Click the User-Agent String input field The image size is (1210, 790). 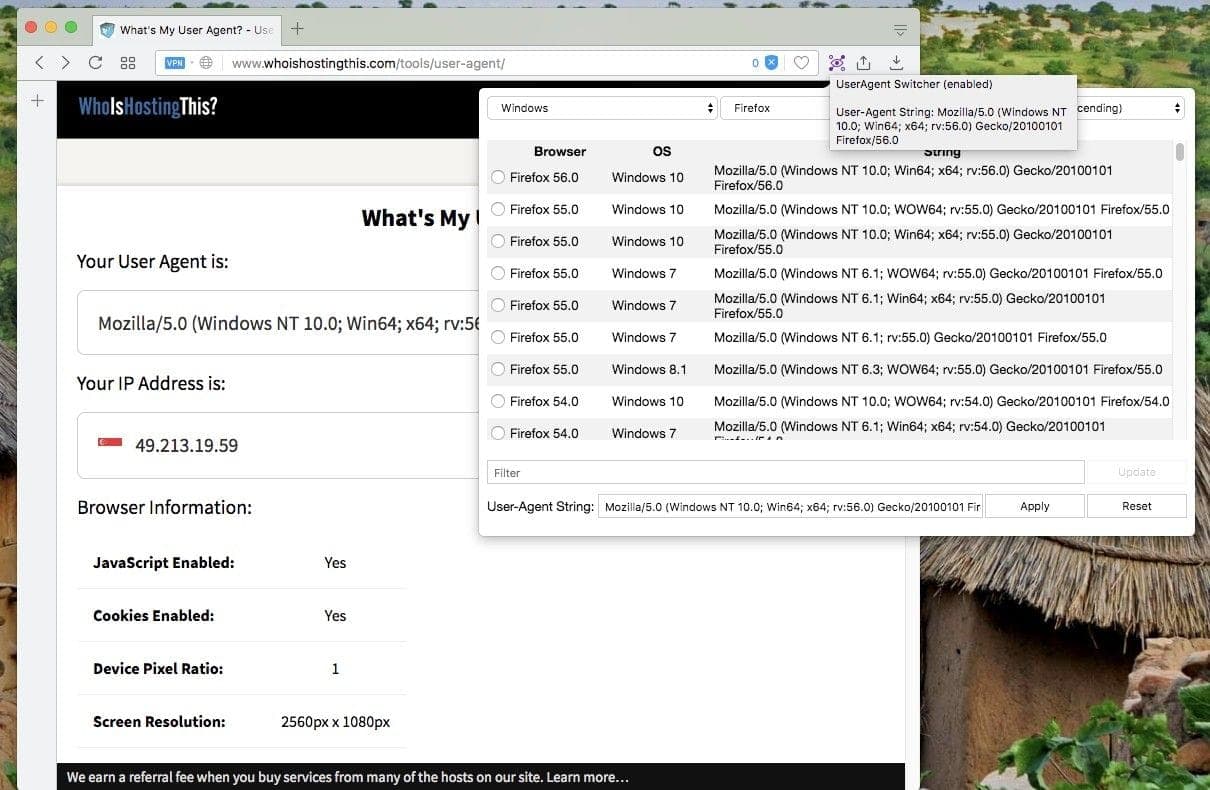(791, 506)
